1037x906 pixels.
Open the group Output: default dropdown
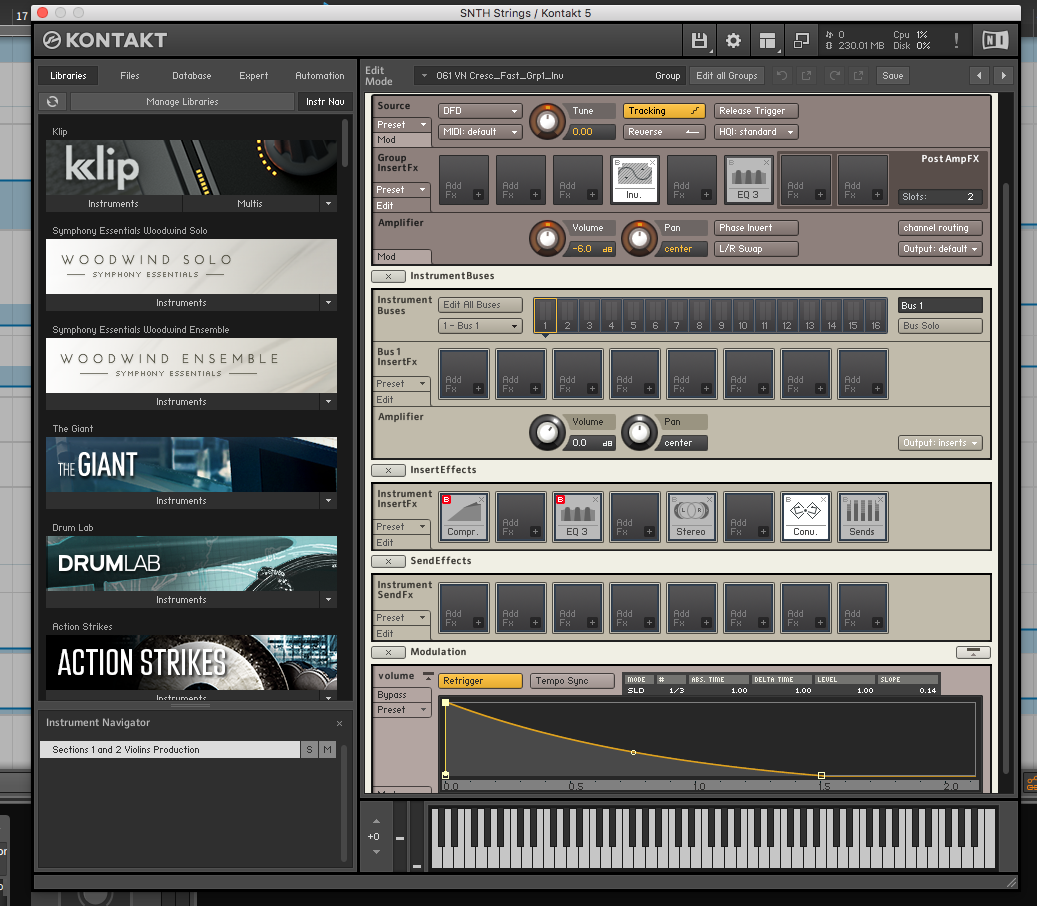point(940,249)
